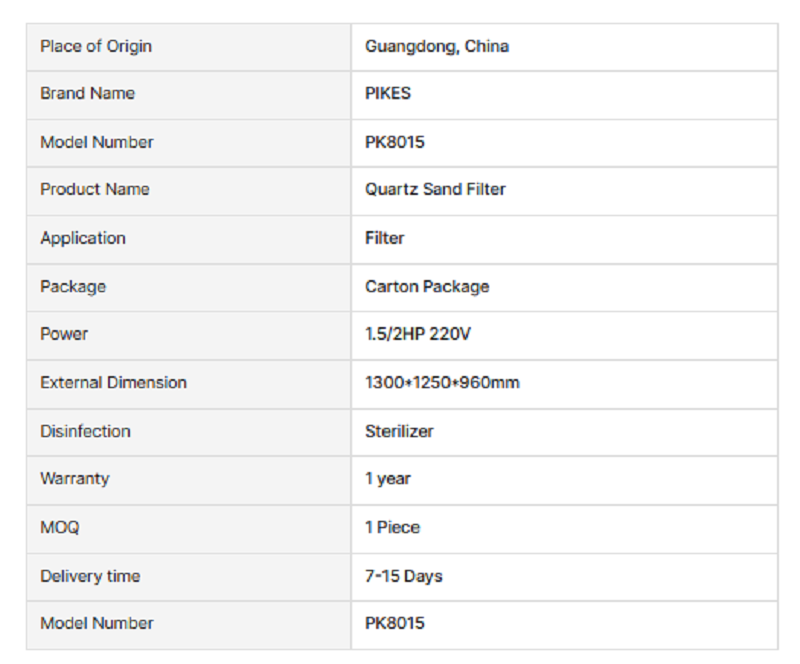Select the PIKES brand value
This screenshot has height=664, width=800.
pos(388,93)
